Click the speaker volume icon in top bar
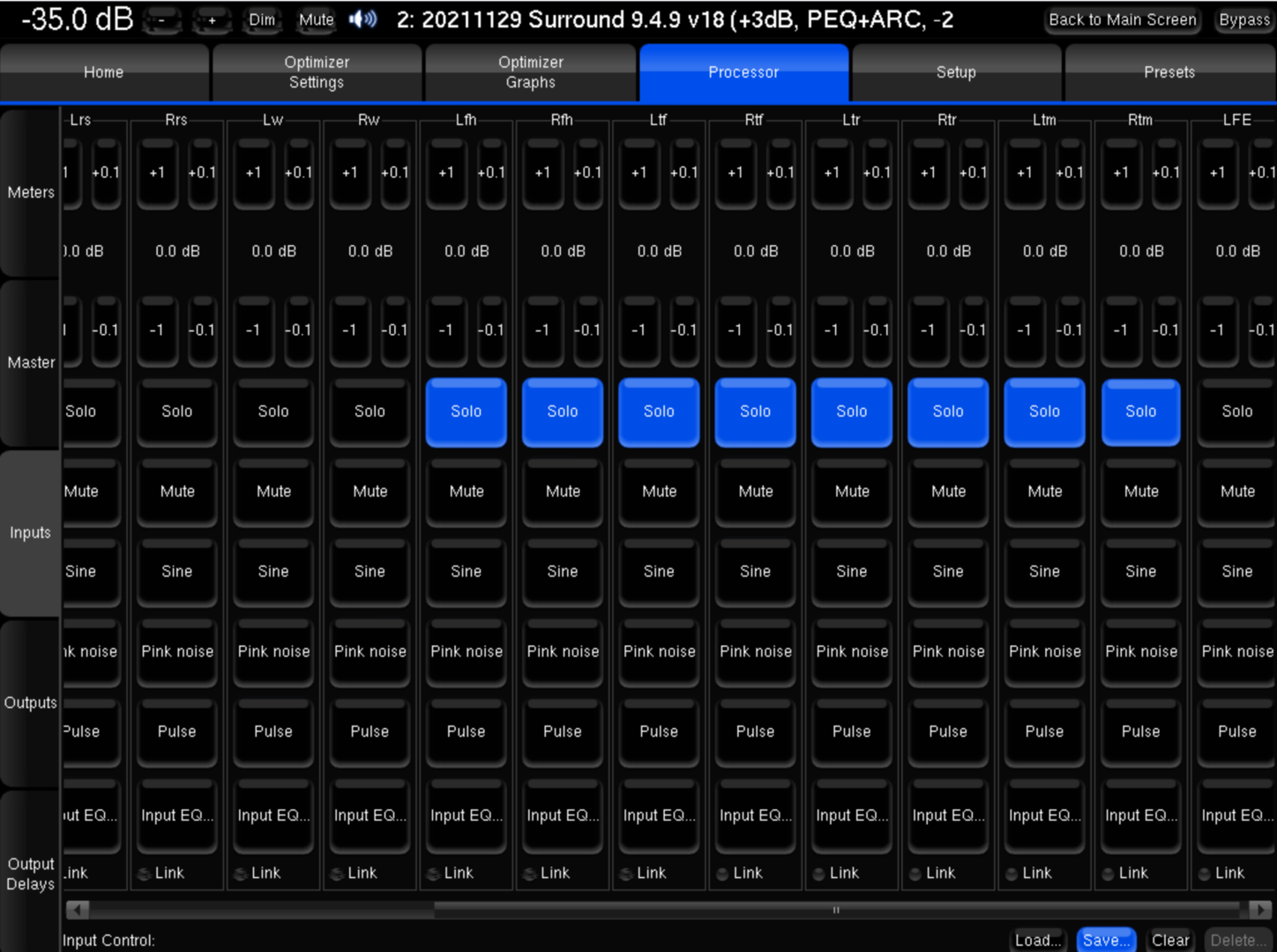Image resolution: width=1277 pixels, height=952 pixels. point(362,19)
